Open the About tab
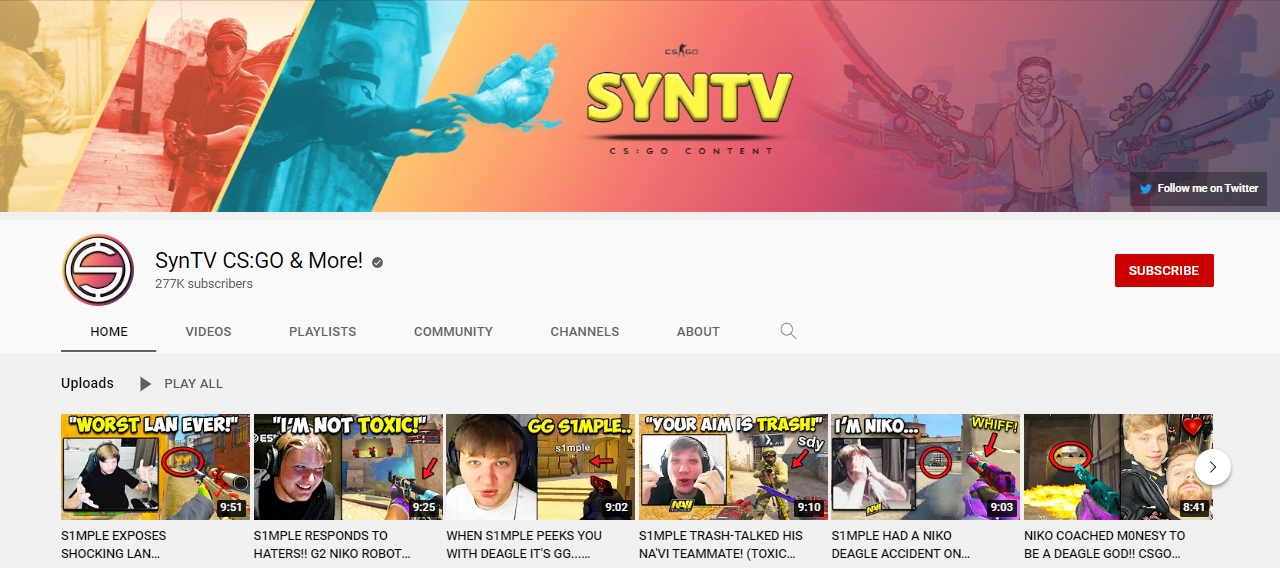Viewport: 1280px width, 568px height. point(698,331)
